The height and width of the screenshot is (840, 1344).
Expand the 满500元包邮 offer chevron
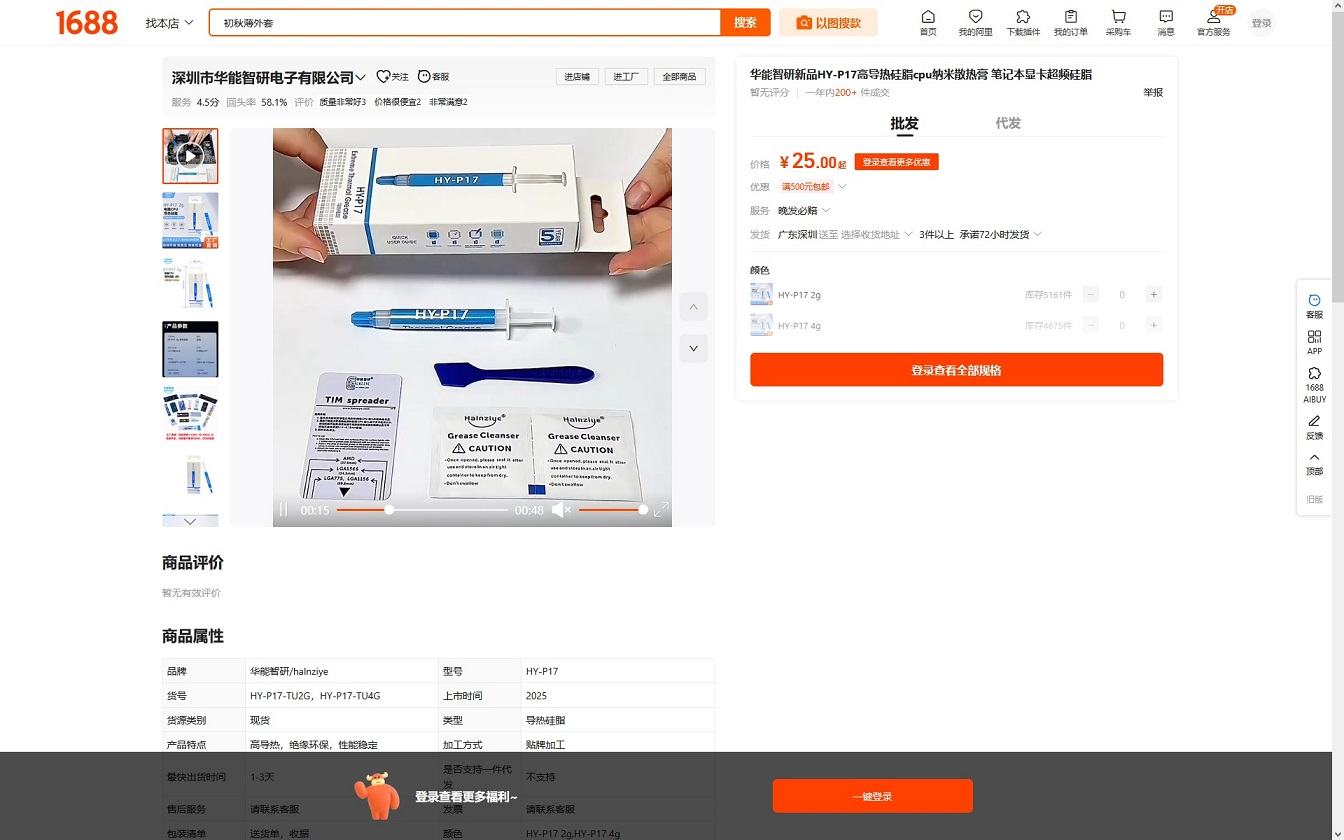(842, 187)
